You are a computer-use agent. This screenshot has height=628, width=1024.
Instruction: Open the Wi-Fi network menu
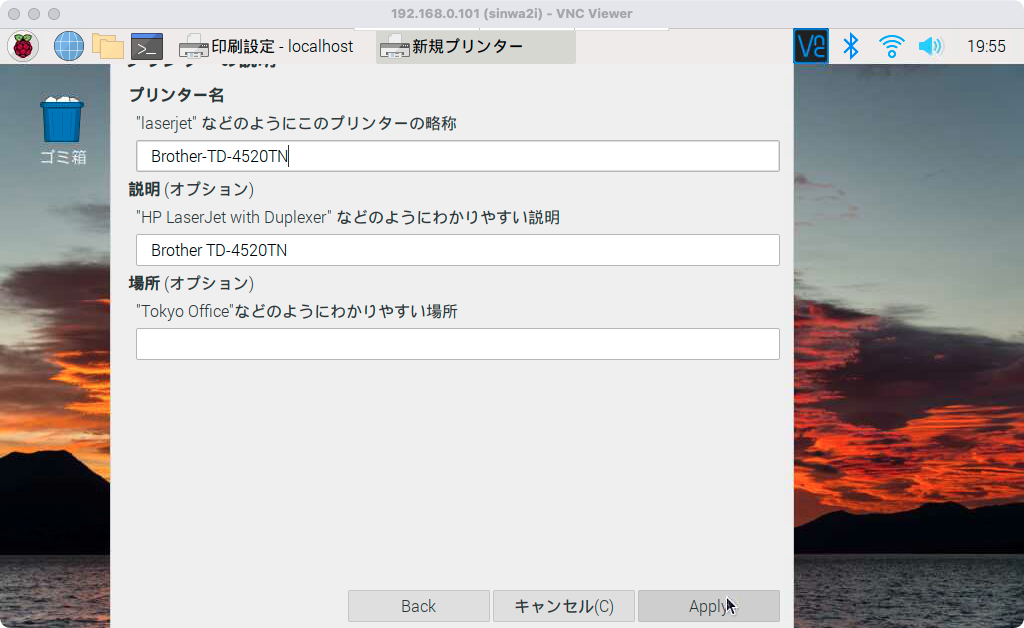click(891, 46)
